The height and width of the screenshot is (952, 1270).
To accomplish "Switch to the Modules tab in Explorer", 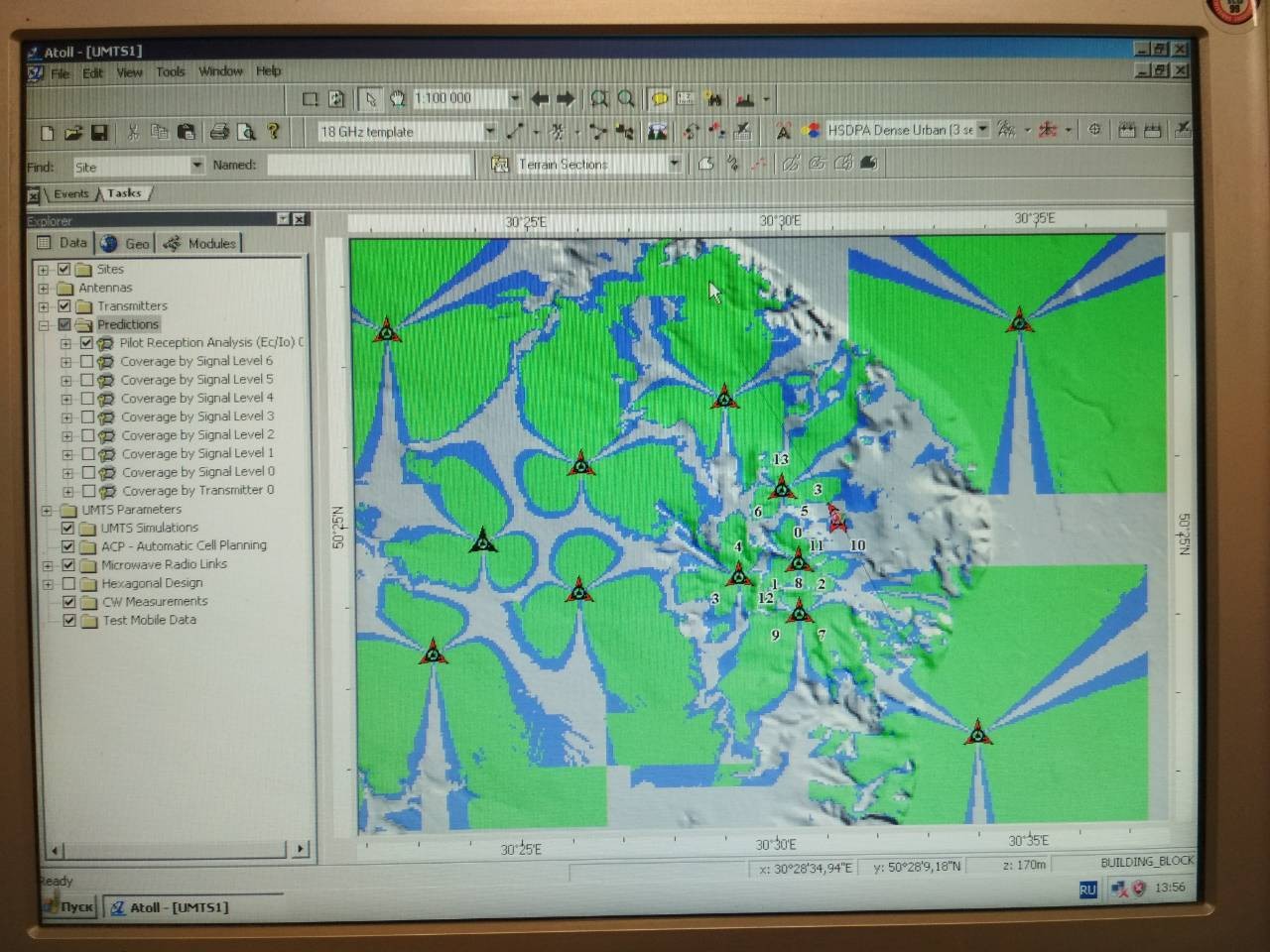I will 200,243.
